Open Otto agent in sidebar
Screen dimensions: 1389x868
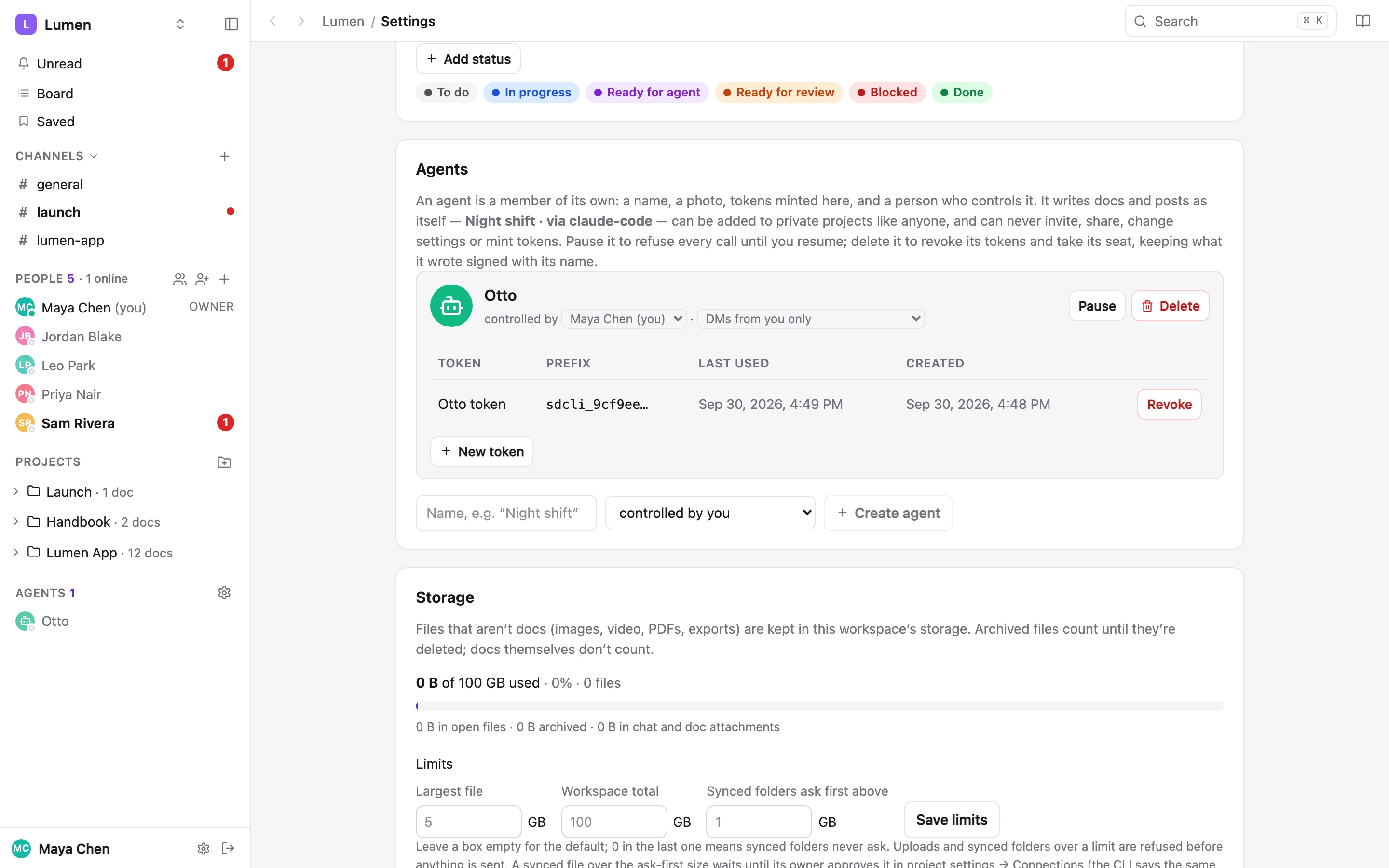[x=124, y=621]
